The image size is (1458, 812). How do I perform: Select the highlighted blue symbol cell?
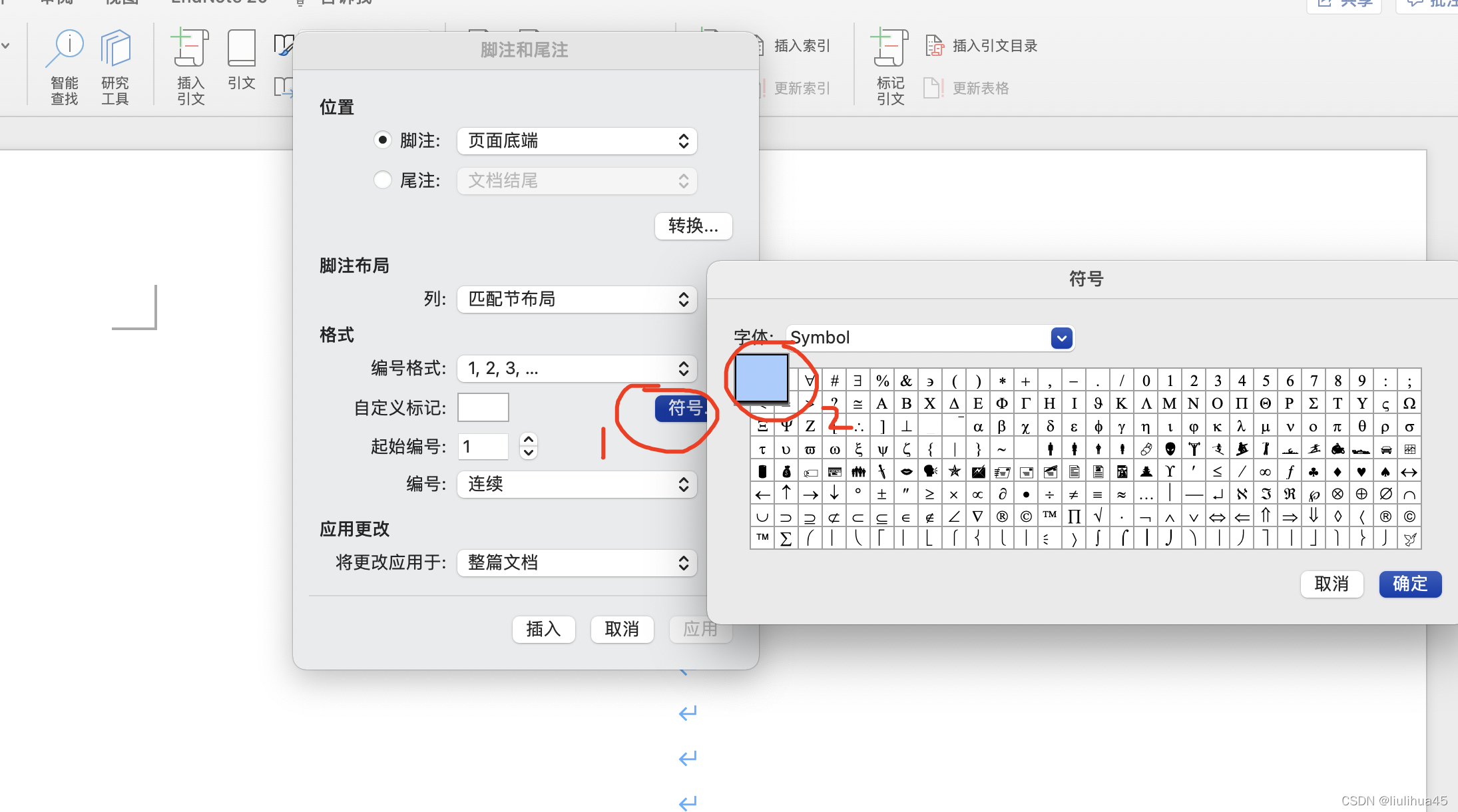[761, 377]
